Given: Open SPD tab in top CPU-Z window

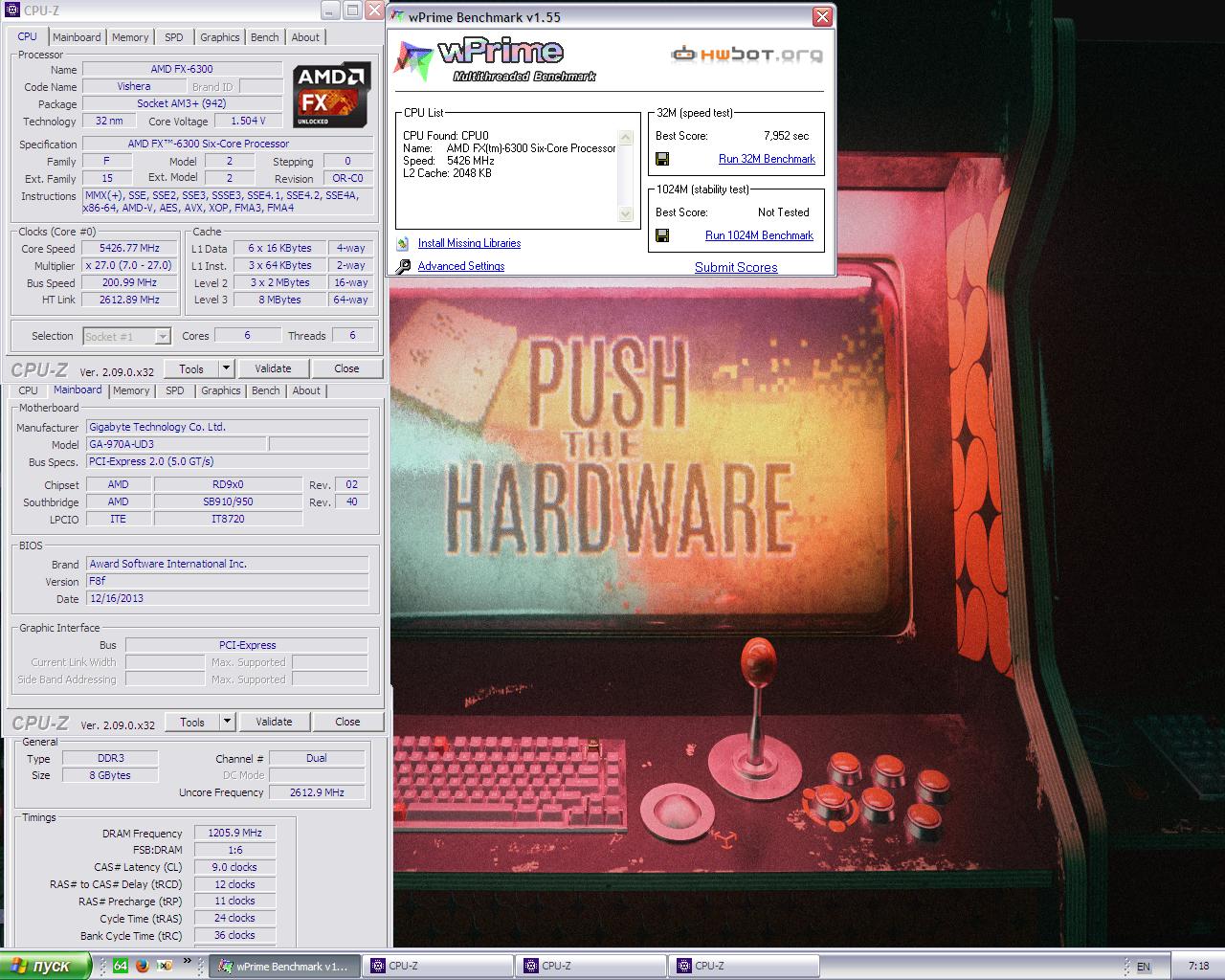Looking at the screenshot, I should point(174,37).
